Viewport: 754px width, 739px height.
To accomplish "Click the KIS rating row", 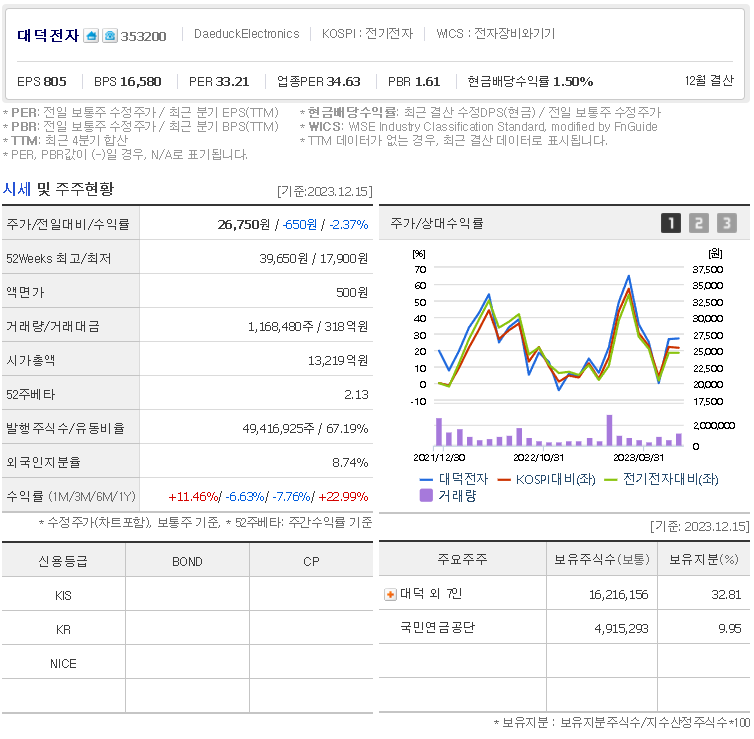I will 188,595.
